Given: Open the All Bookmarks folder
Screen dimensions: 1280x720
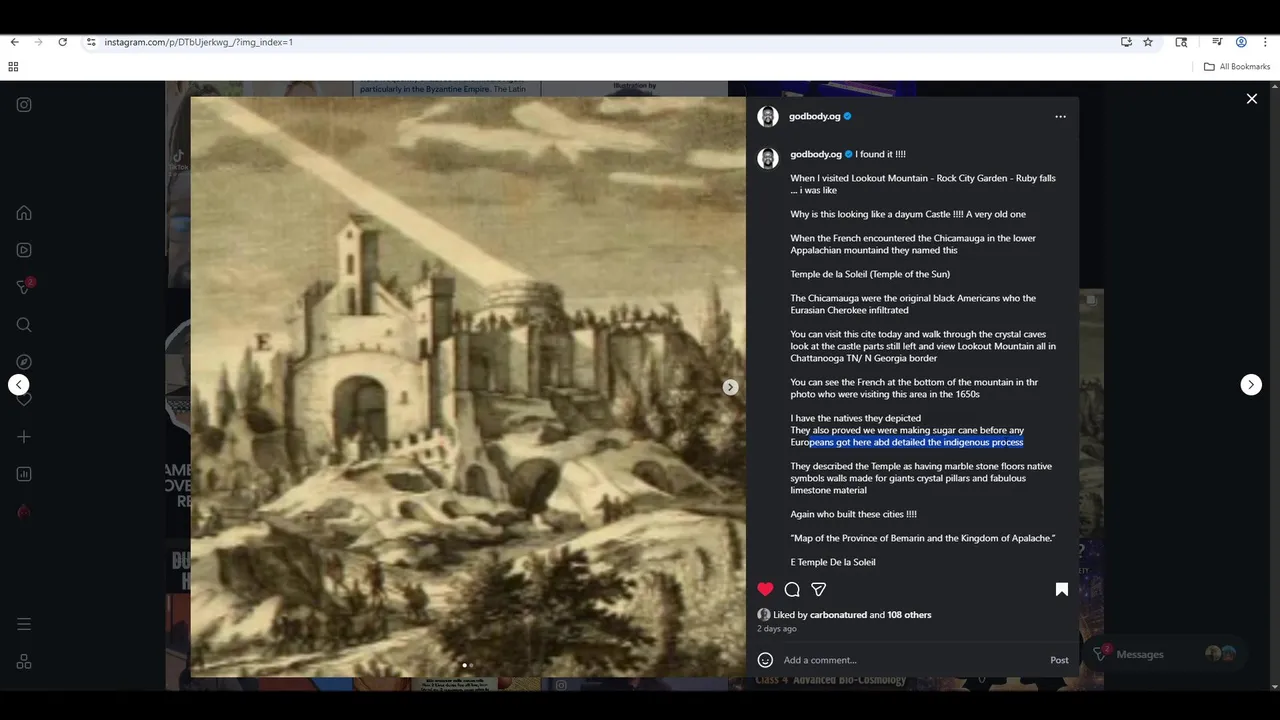Looking at the screenshot, I should 1237,67.
